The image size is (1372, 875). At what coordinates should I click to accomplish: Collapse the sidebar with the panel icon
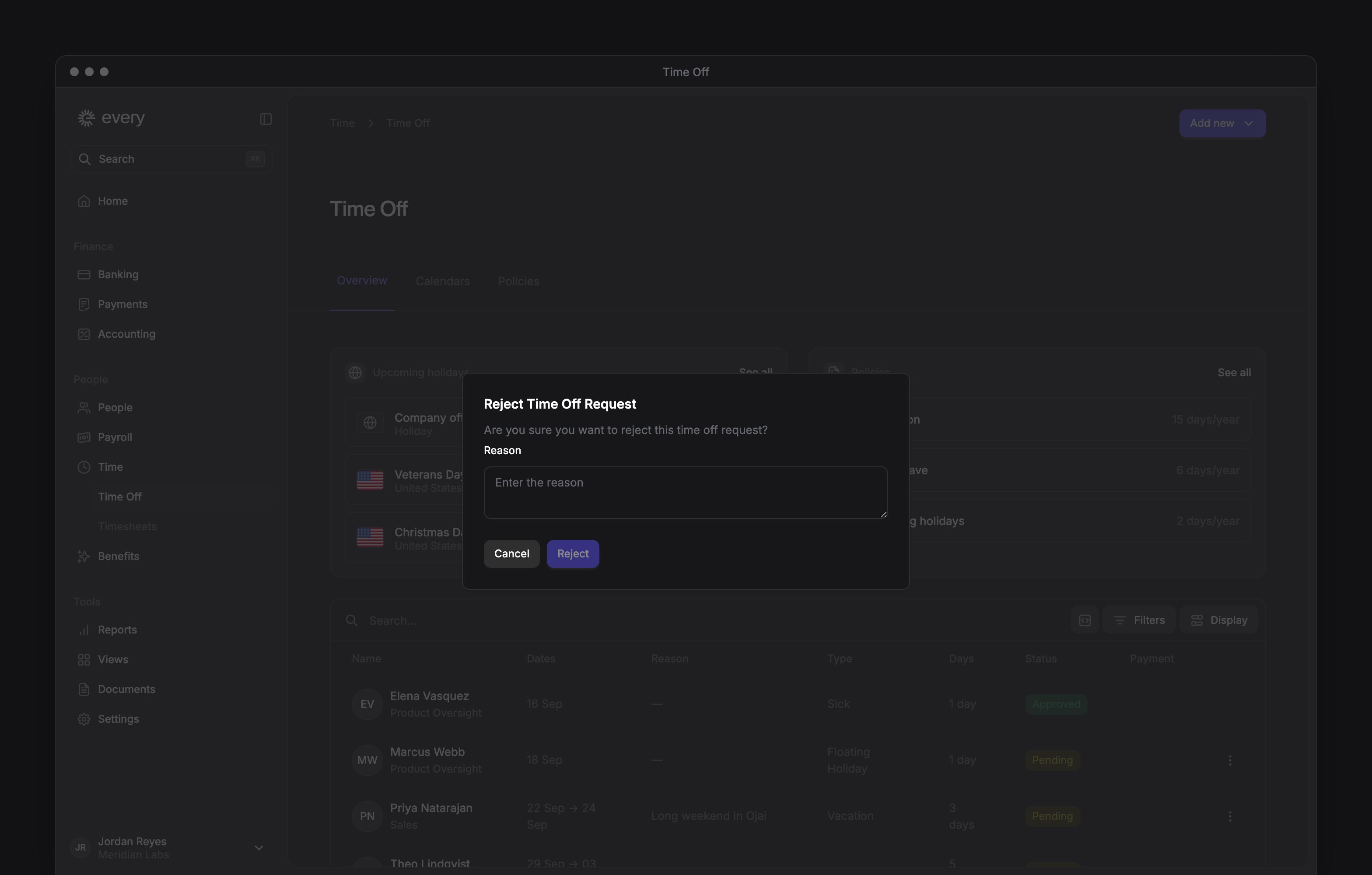(266, 119)
